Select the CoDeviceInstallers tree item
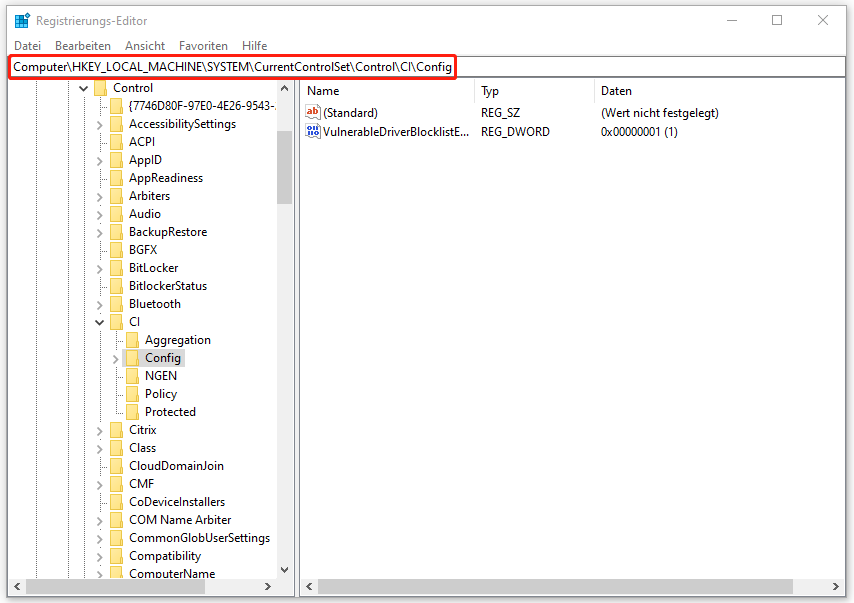This screenshot has height=603, width=854. click(177, 502)
